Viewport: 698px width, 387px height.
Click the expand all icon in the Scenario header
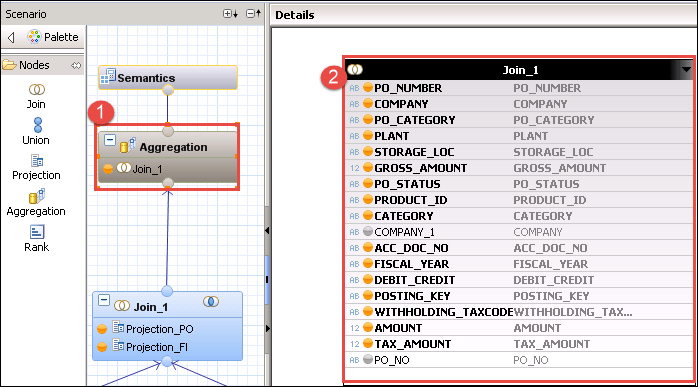click(x=230, y=14)
